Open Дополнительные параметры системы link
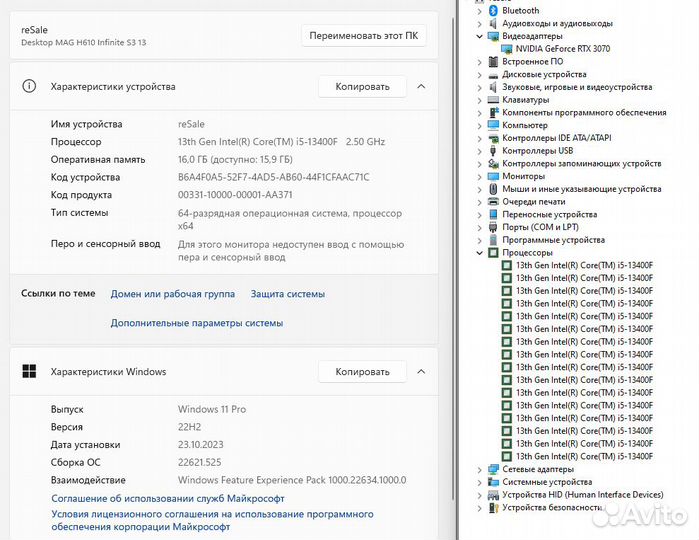Image resolution: width=699 pixels, height=540 pixels. coord(197,323)
